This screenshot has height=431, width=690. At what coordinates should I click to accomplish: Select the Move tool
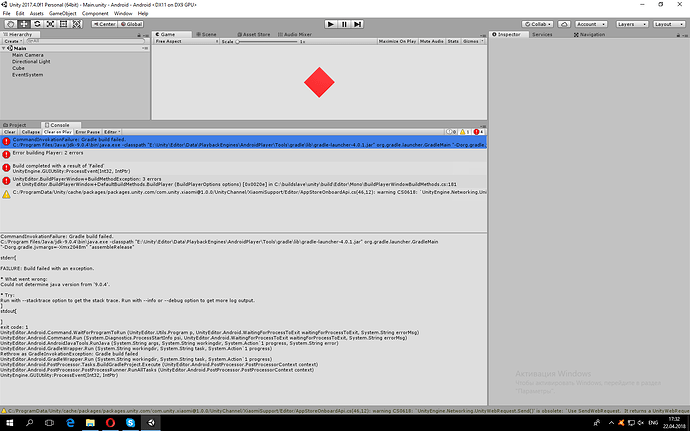tap(24, 24)
